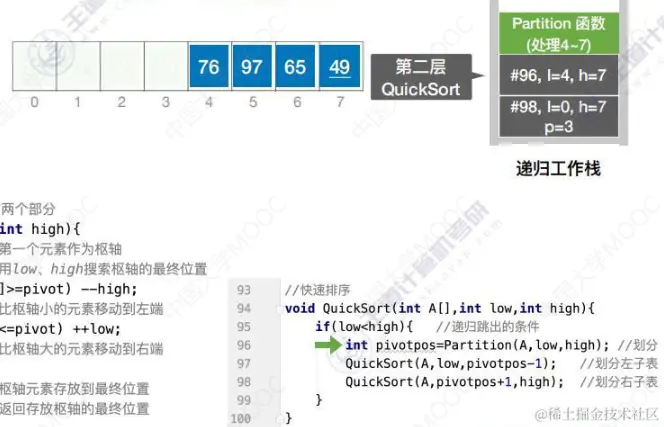Click the //快速排序 comment line
Screen dimensions: 664x427
click(318, 290)
